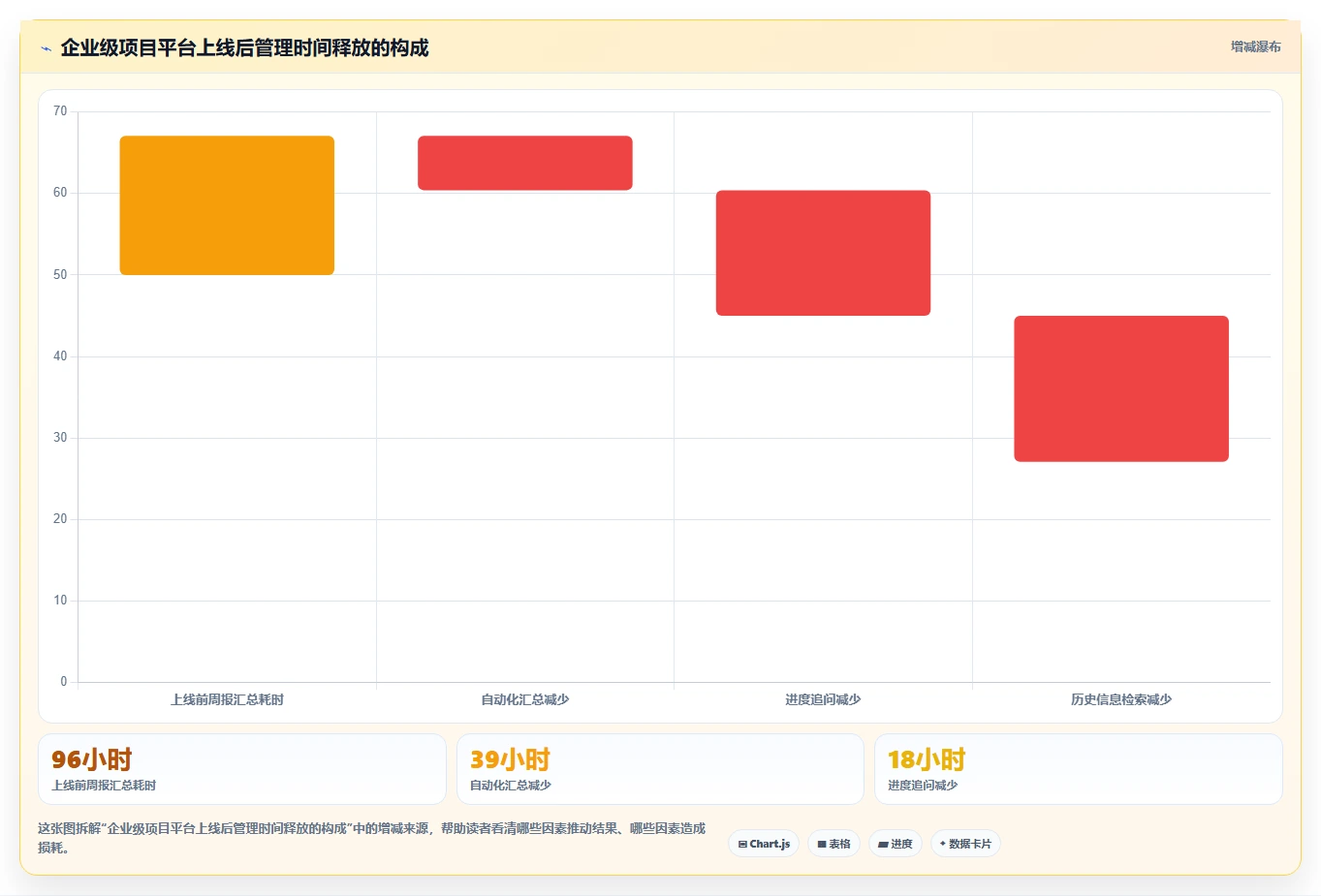Click the y-axis value 50
This screenshot has width=1321, height=896.
pos(60,275)
